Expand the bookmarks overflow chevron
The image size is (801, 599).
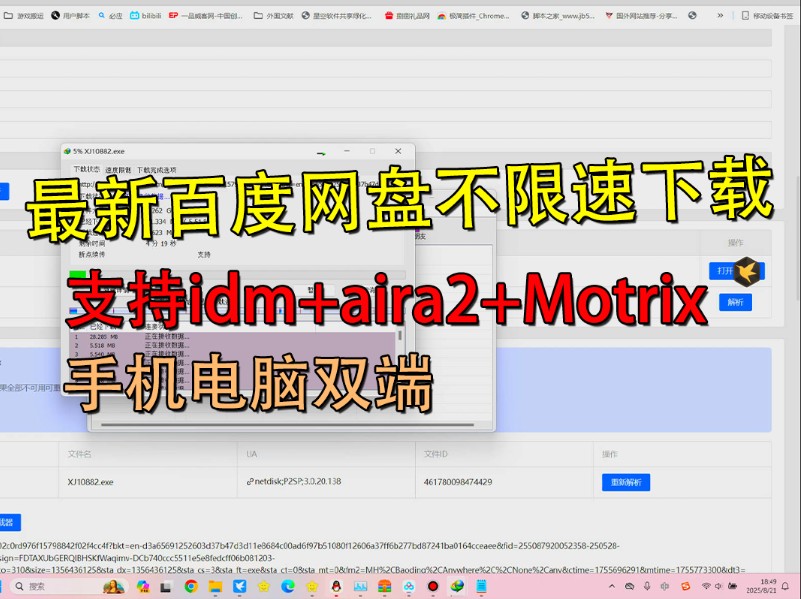point(720,16)
